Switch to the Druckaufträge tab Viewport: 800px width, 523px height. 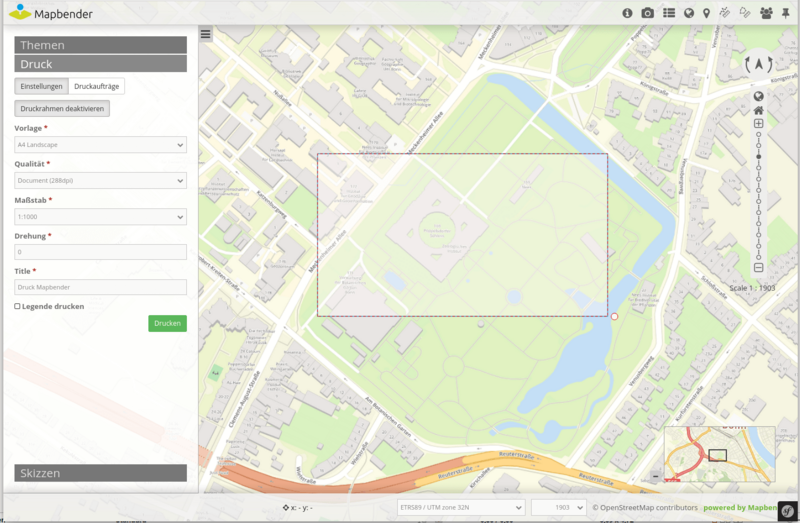tap(97, 87)
